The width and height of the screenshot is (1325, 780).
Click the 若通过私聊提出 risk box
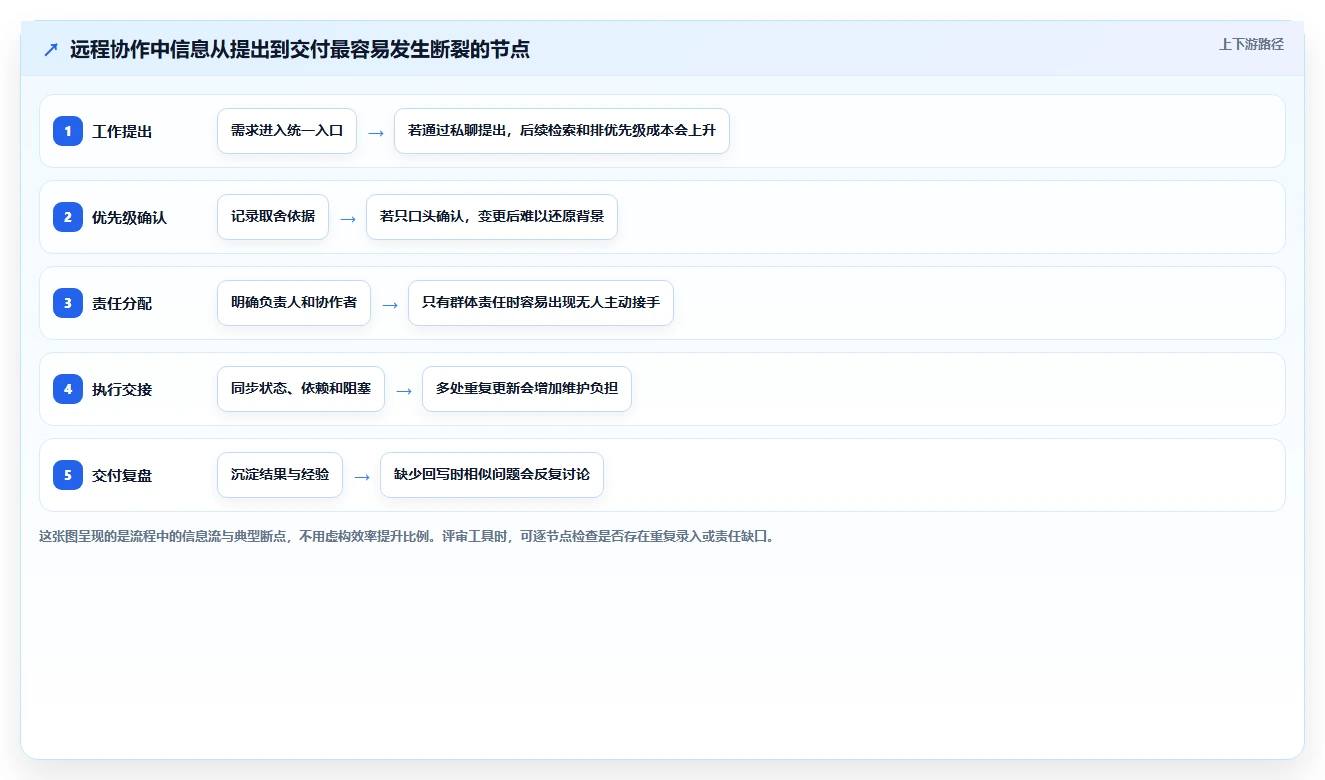[x=562, y=131]
